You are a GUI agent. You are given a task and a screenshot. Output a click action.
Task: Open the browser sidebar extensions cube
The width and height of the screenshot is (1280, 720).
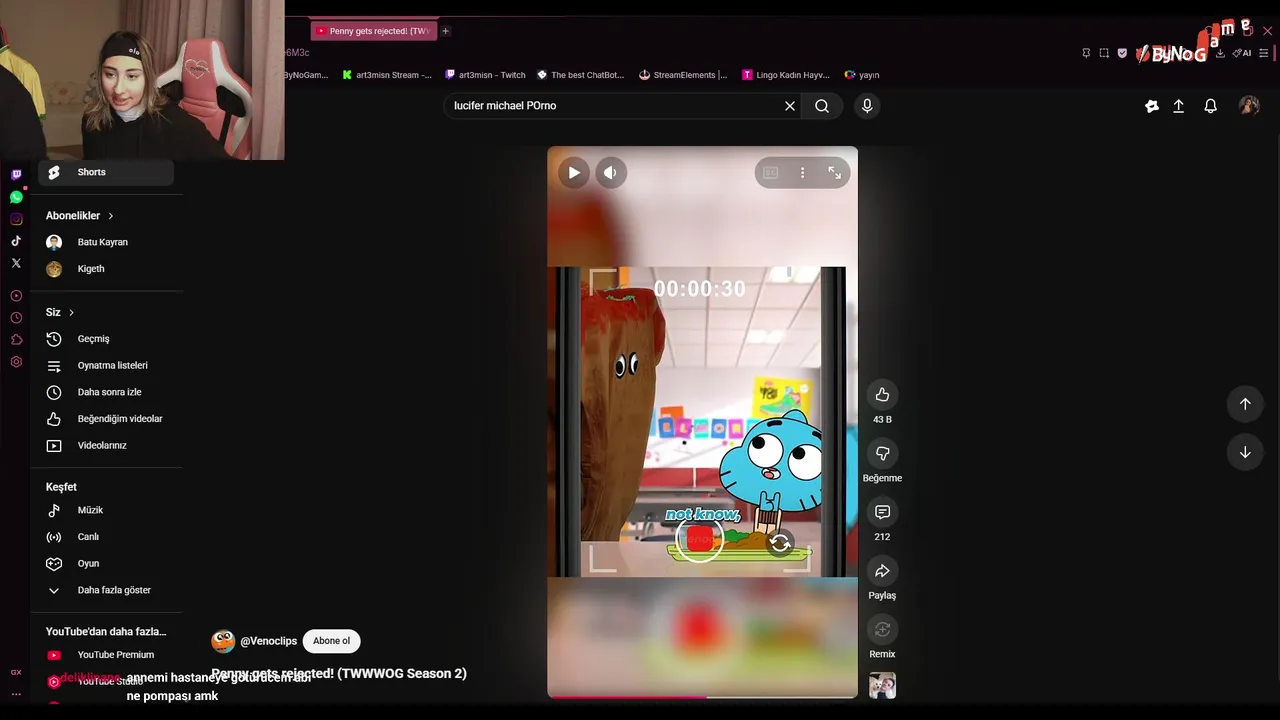[16, 340]
